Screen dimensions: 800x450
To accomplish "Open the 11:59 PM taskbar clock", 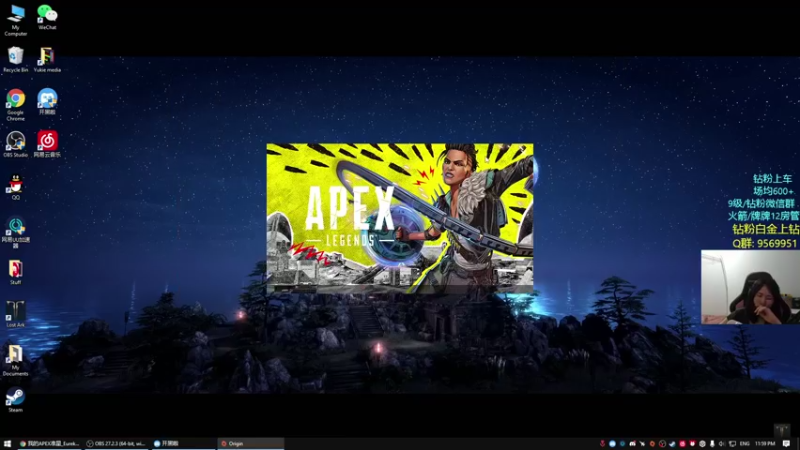I will pyautogui.click(x=765, y=444).
